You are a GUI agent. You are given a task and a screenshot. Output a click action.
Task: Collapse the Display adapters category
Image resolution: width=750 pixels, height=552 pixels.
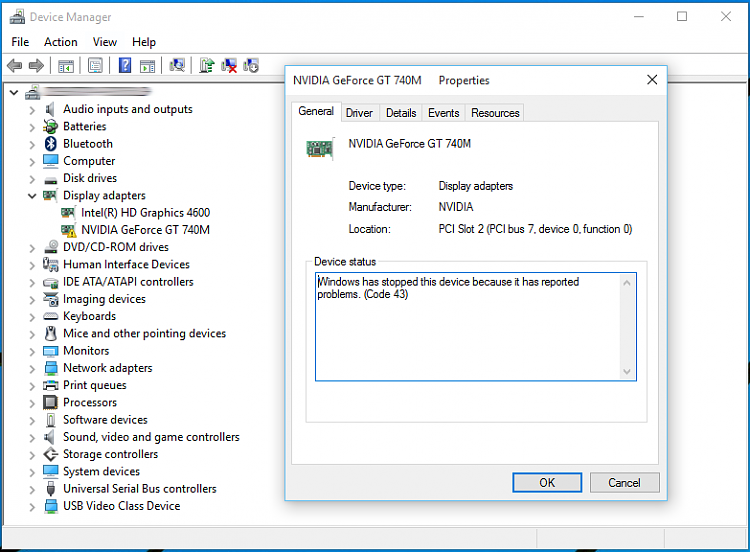32,196
